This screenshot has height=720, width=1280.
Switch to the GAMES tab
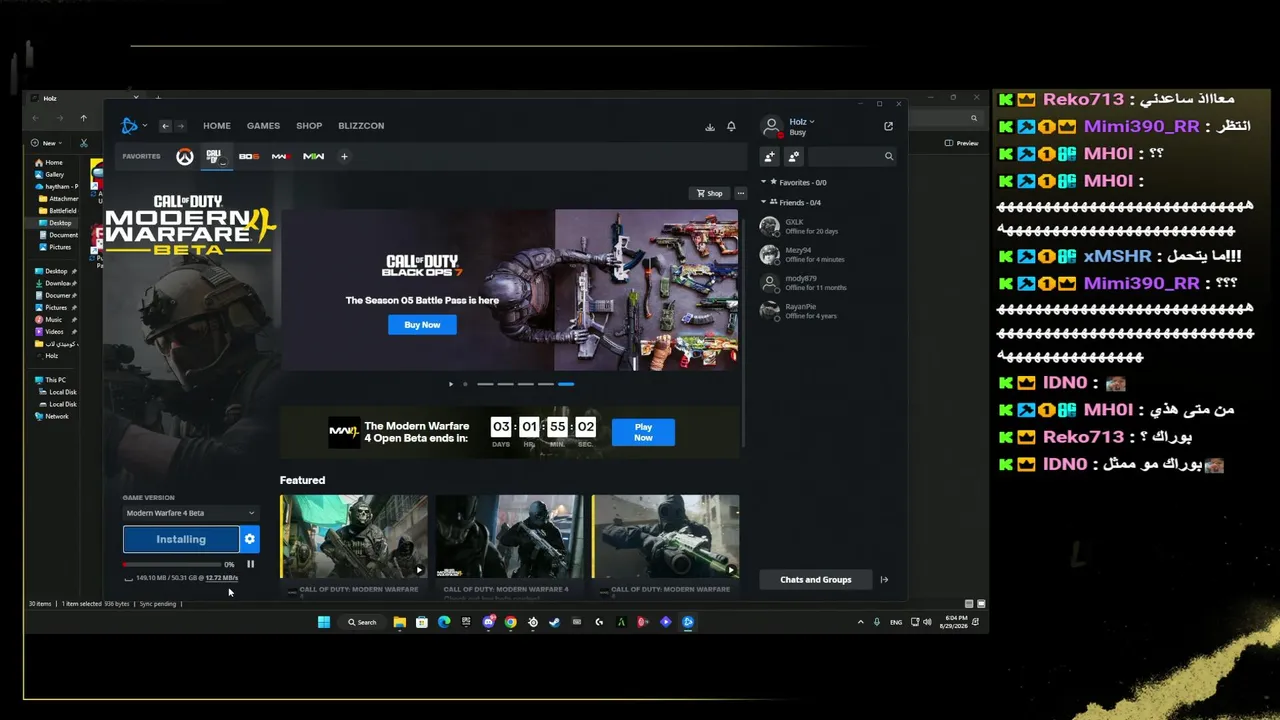263,126
